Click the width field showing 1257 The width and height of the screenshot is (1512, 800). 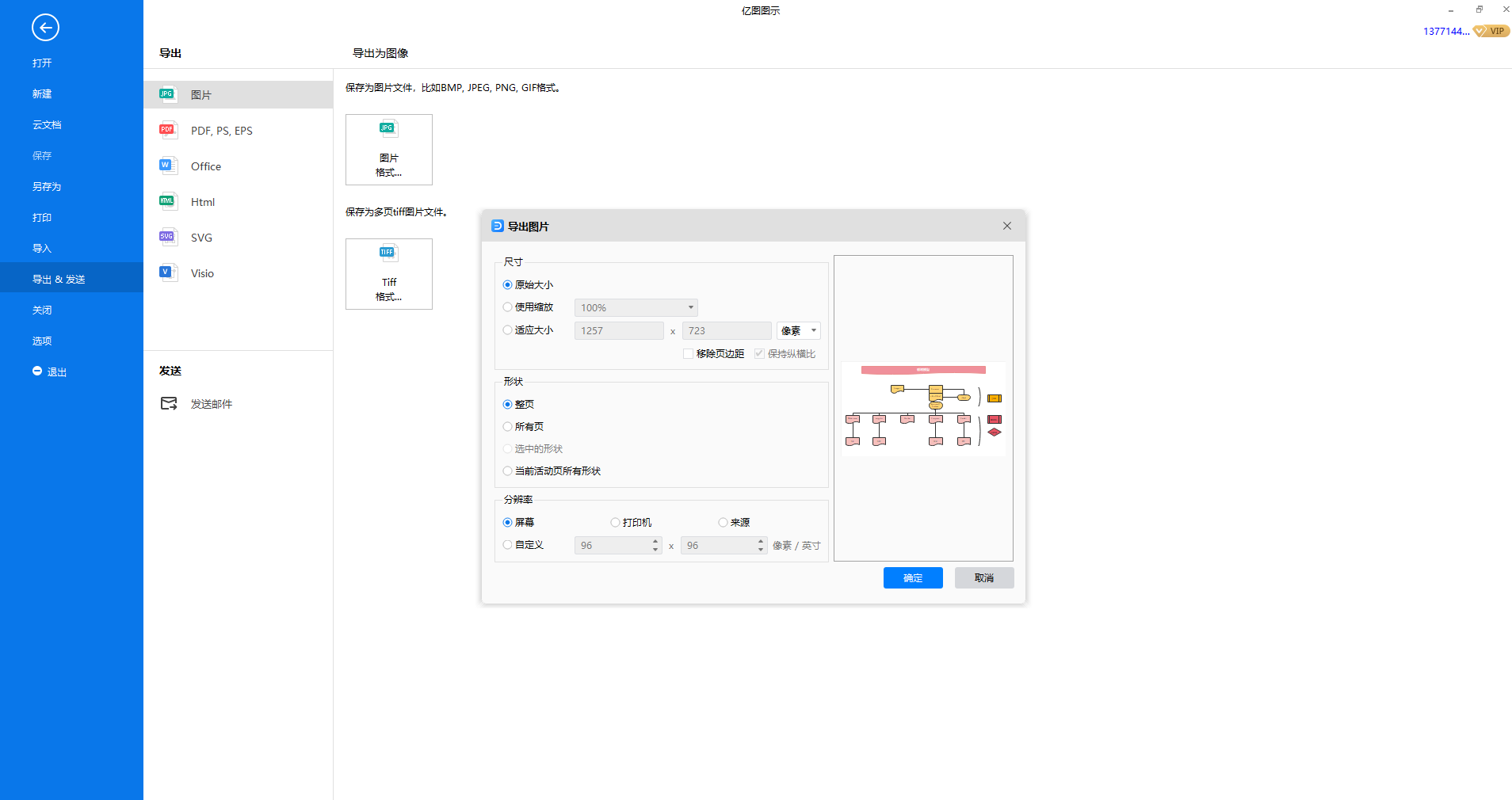(x=619, y=330)
